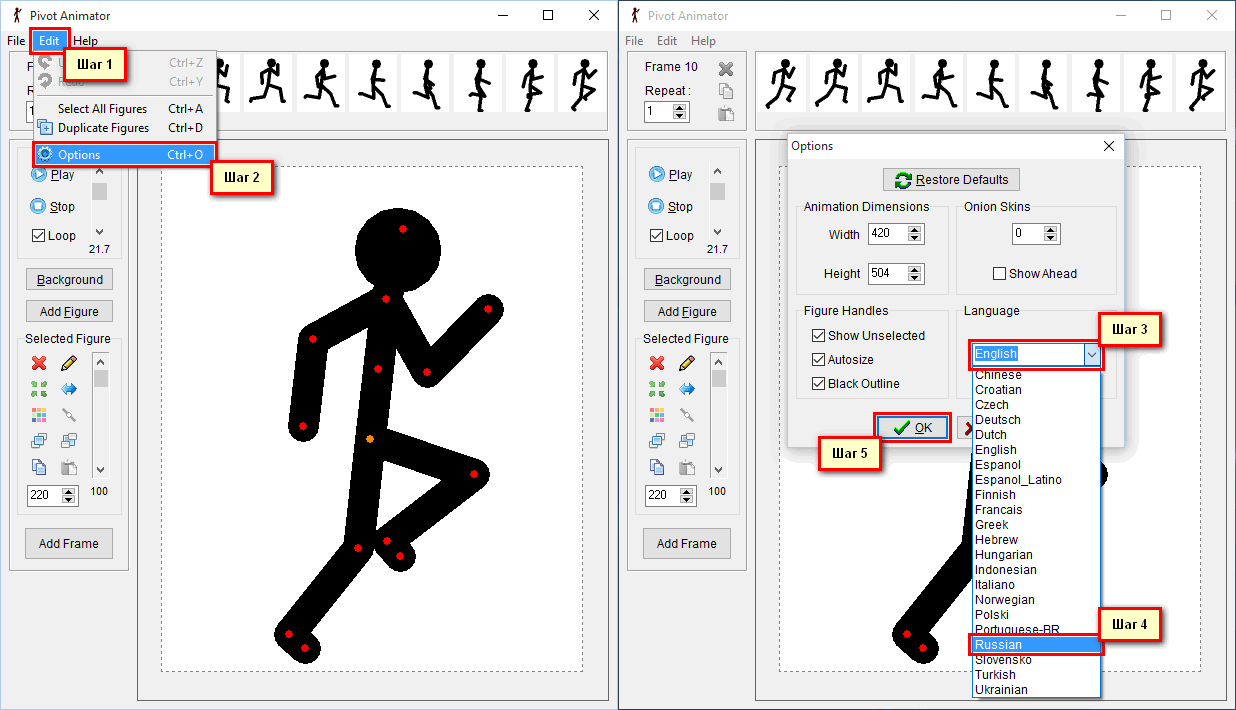Select Ukrainian in language list
This screenshot has height=710, width=1236.
[1036, 690]
